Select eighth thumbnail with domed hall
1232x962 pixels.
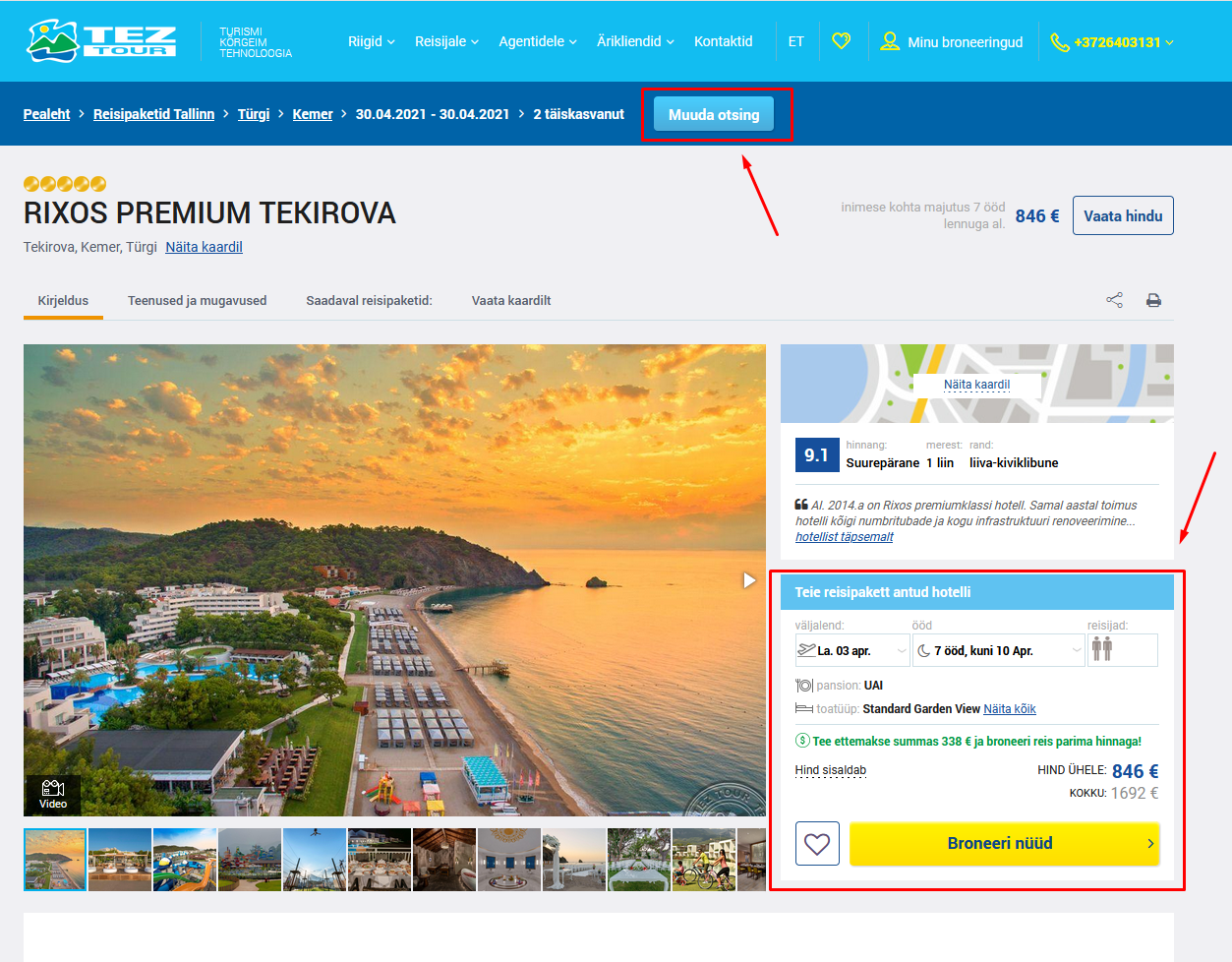(x=509, y=860)
